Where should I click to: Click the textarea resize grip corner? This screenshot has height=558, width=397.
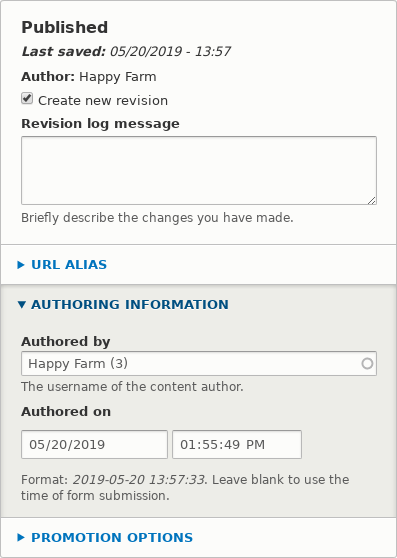(372, 200)
